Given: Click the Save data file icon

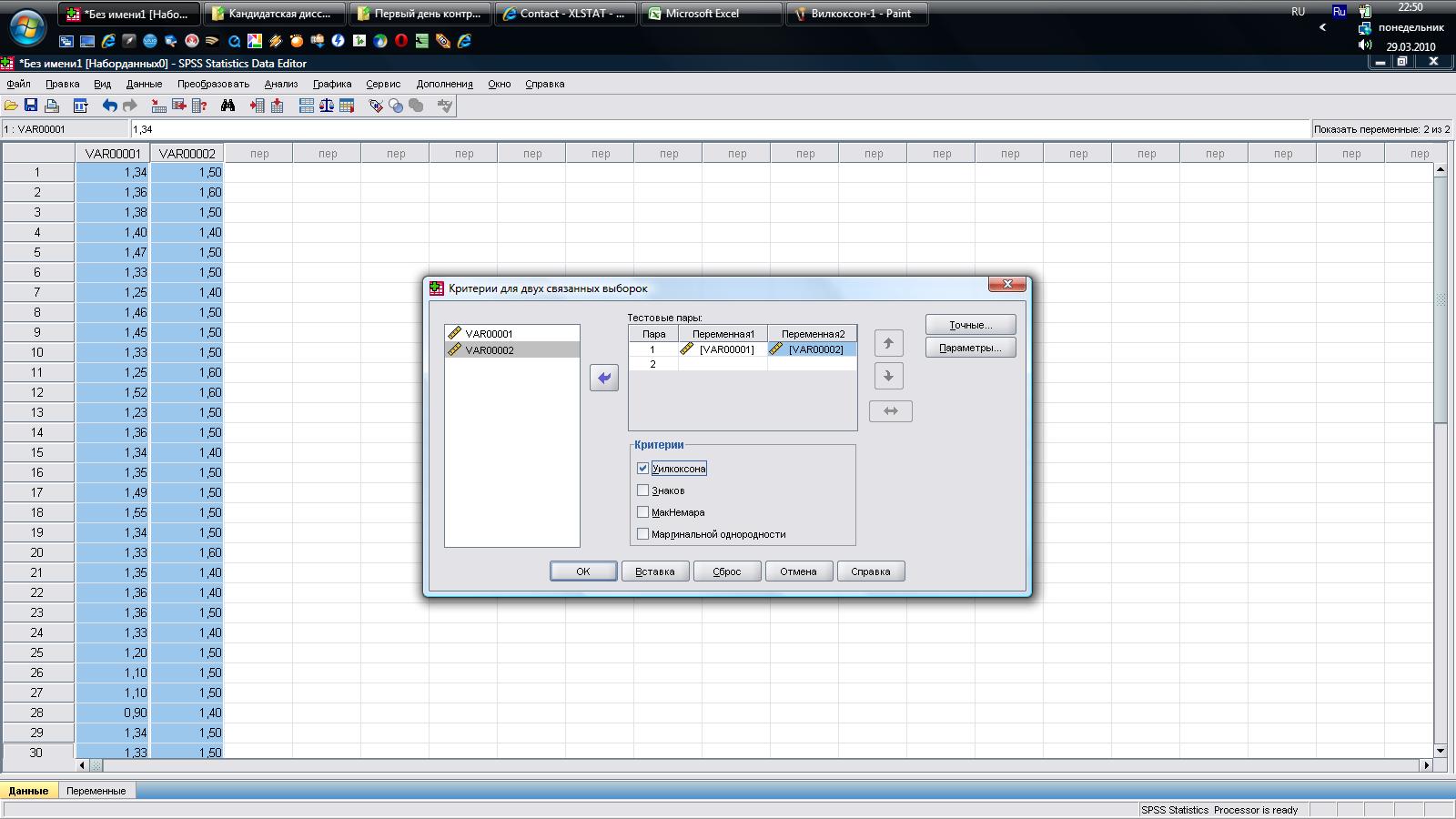Looking at the screenshot, I should [x=31, y=106].
